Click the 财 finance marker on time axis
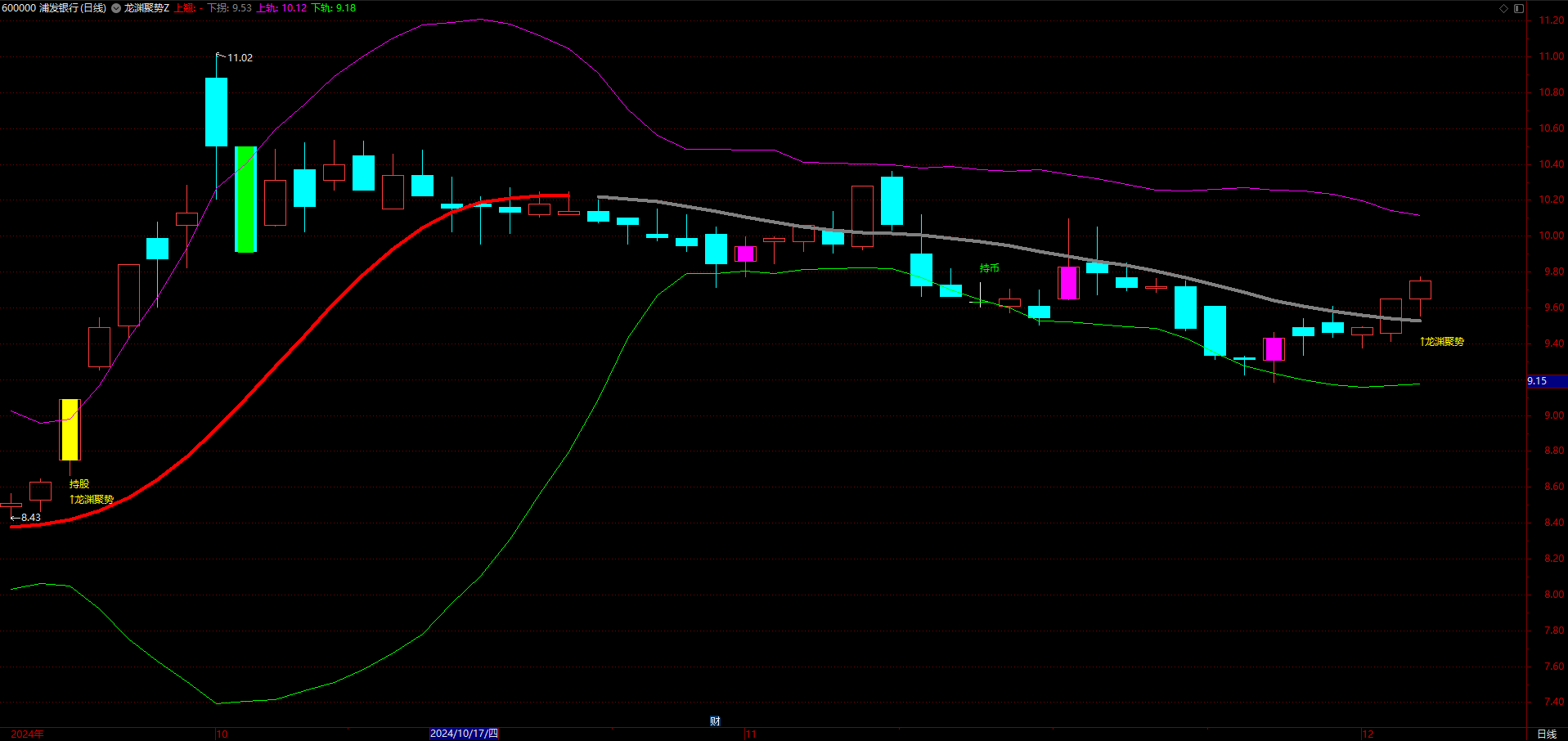Viewport: 1568px width, 741px height. (x=715, y=721)
